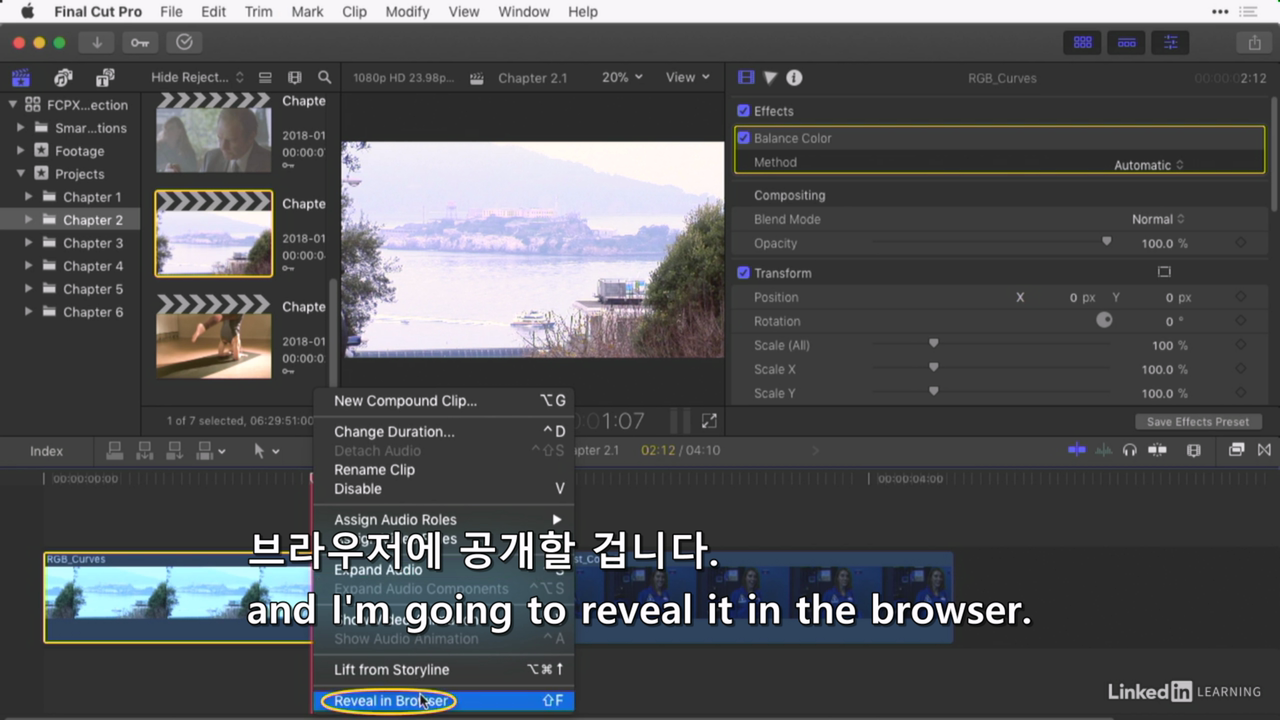This screenshot has width=1280, height=720.
Task: Click the Save Effects Preset button
Action: pos(1198,421)
